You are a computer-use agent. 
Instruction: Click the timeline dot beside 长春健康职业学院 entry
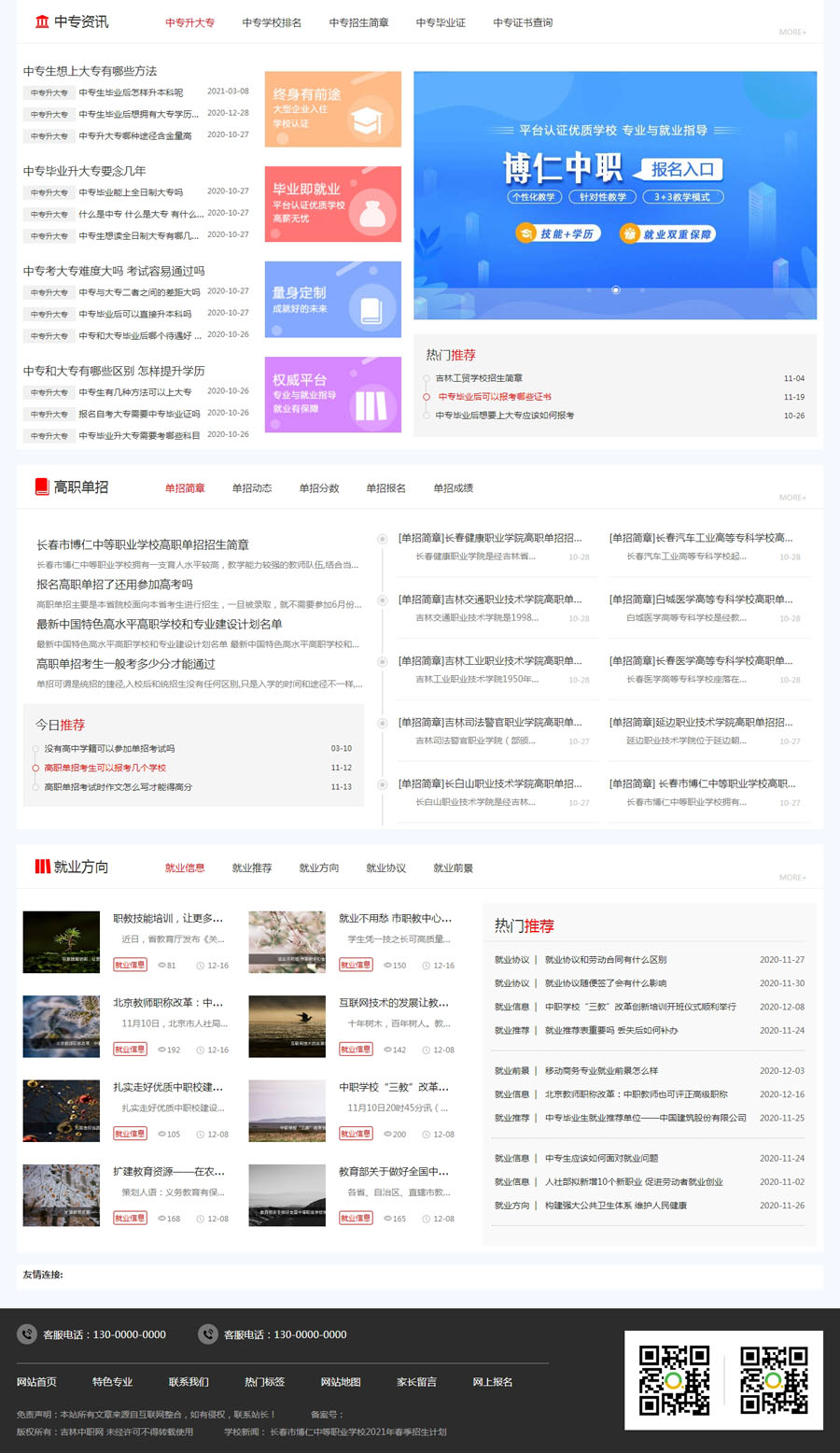(x=382, y=539)
